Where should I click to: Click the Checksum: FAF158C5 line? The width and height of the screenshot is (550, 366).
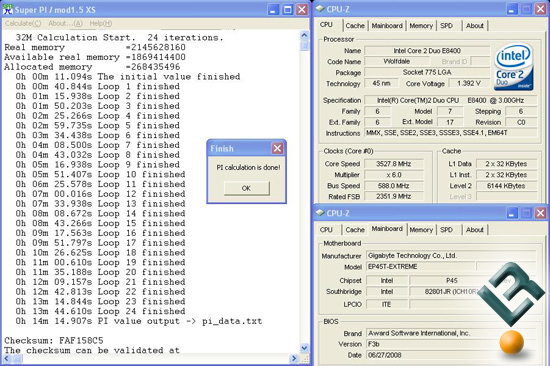click(x=54, y=340)
